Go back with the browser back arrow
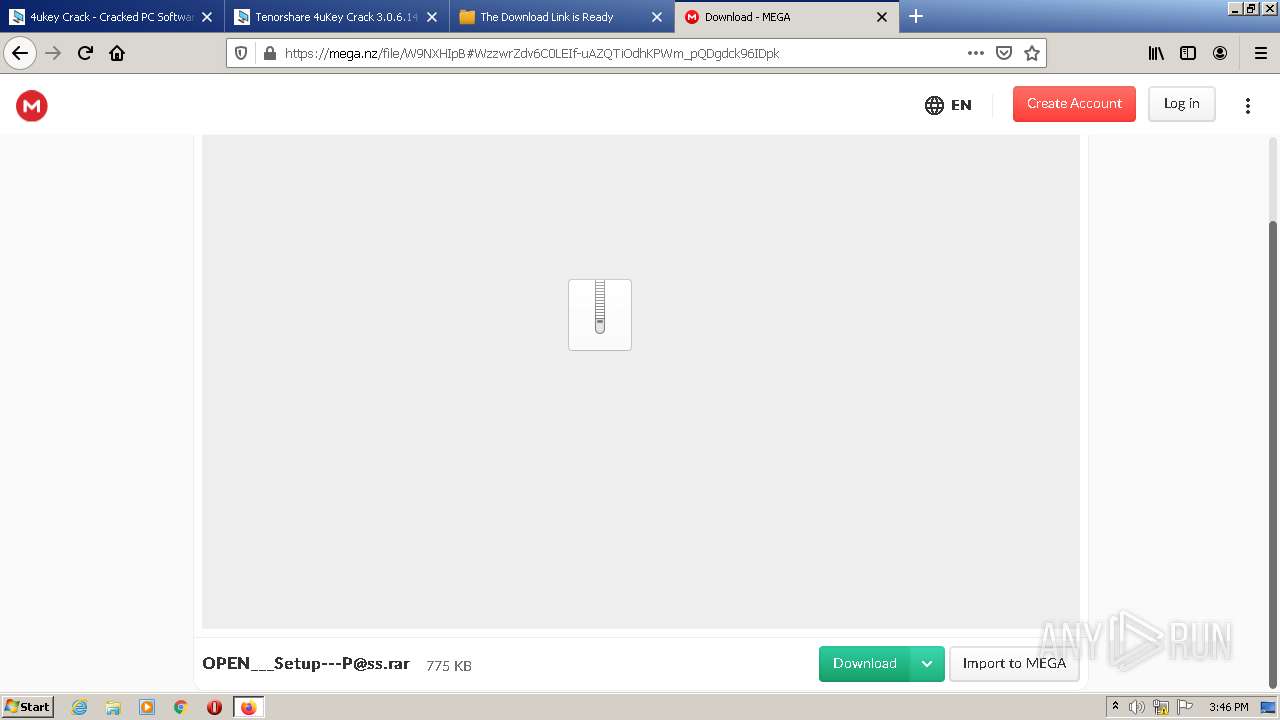The width and height of the screenshot is (1280, 720). (19, 53)
